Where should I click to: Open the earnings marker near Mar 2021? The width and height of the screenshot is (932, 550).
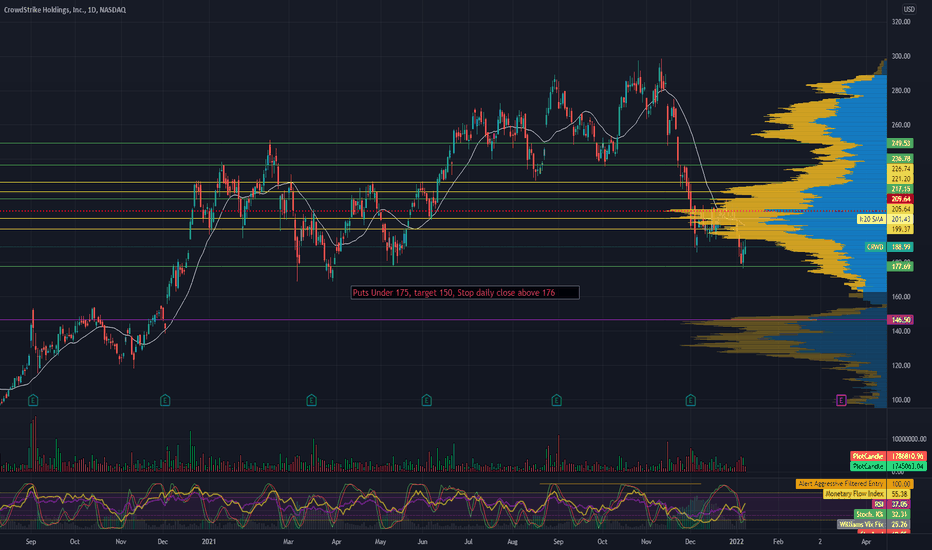click(311, 400)
